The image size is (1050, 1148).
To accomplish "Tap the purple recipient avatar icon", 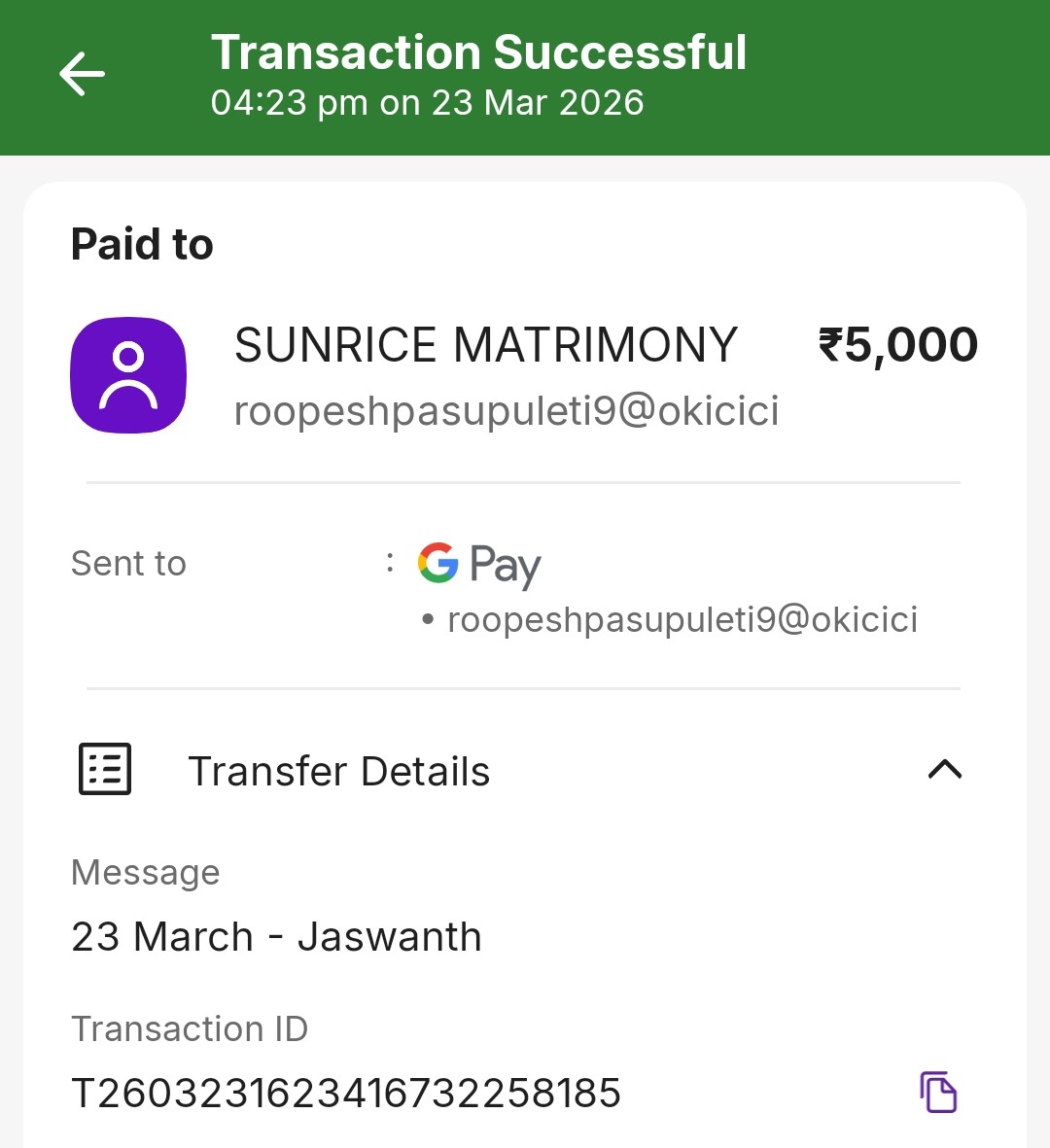I will [x=128, y=375].
